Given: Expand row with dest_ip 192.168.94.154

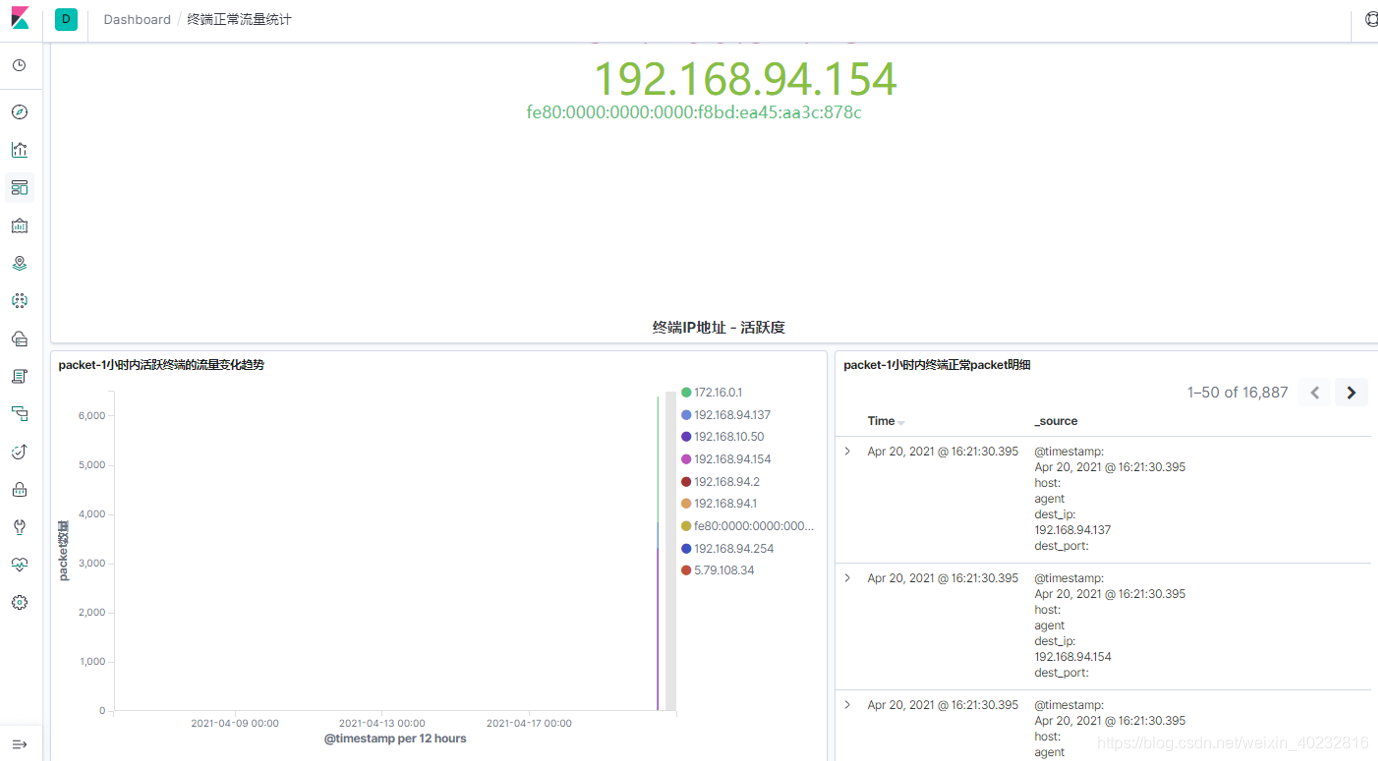Looking at the screenshot, I should tap(847, 578).
